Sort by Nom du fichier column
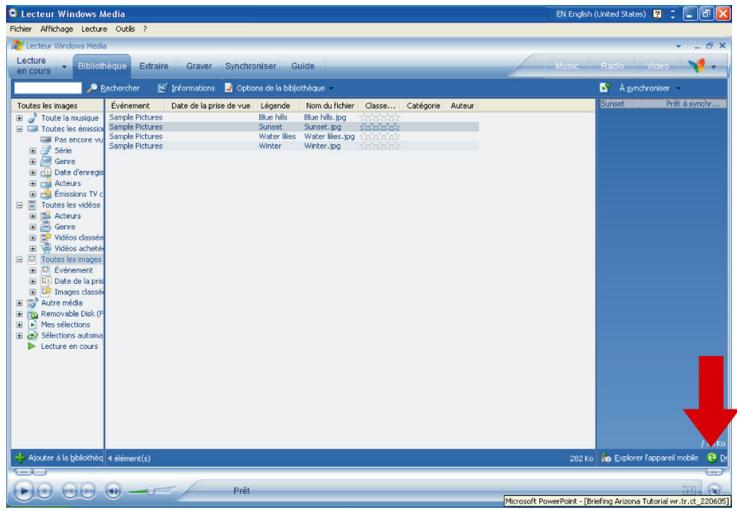The width and height of the screenshot is (737, 510). point(329,106)
